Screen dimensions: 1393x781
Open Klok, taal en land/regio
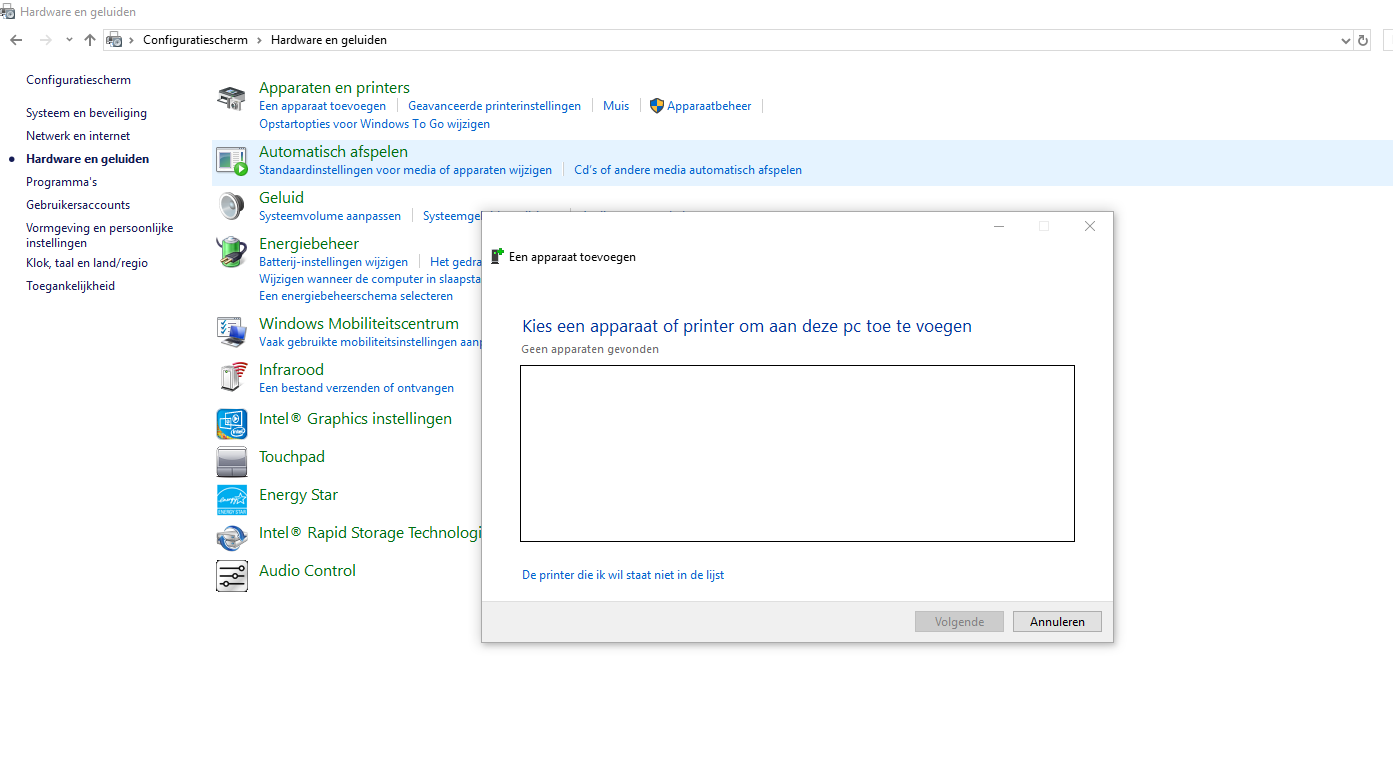click(x=87, y=263)
